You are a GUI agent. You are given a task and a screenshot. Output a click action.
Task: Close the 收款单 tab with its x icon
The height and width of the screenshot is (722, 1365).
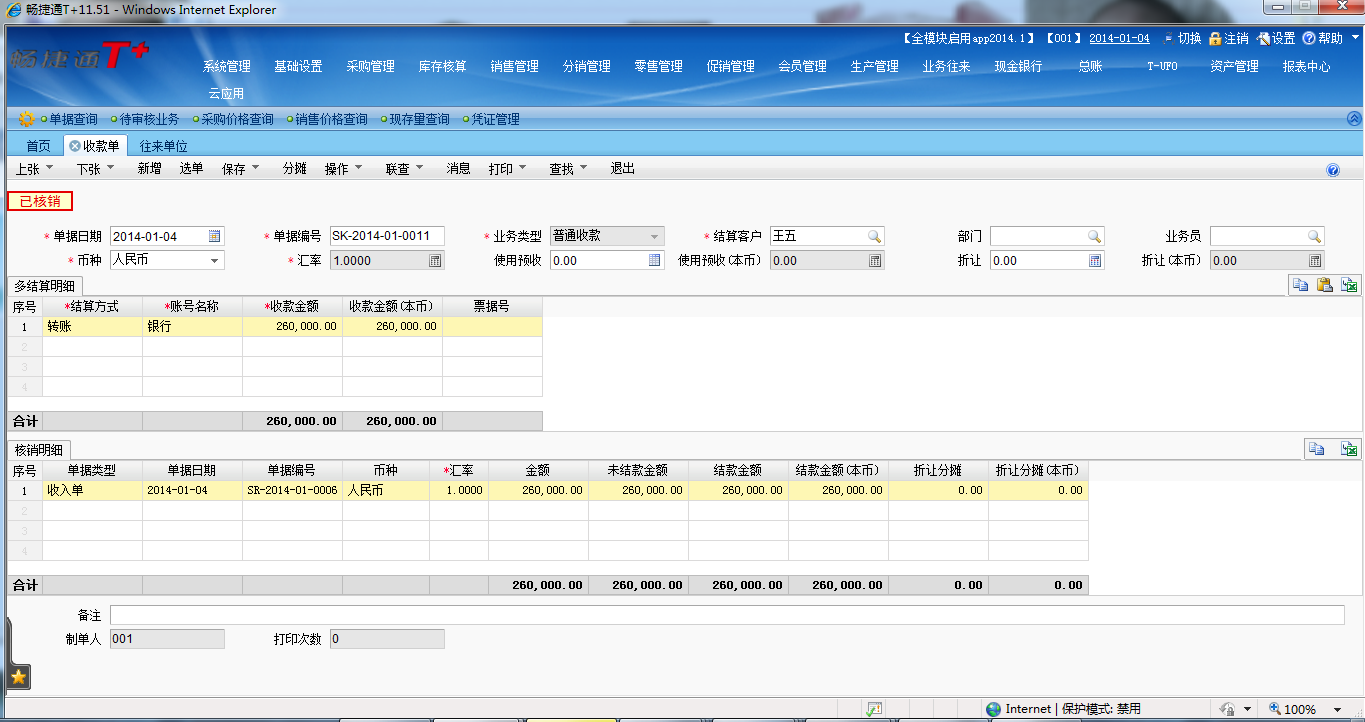click(75, 146)
